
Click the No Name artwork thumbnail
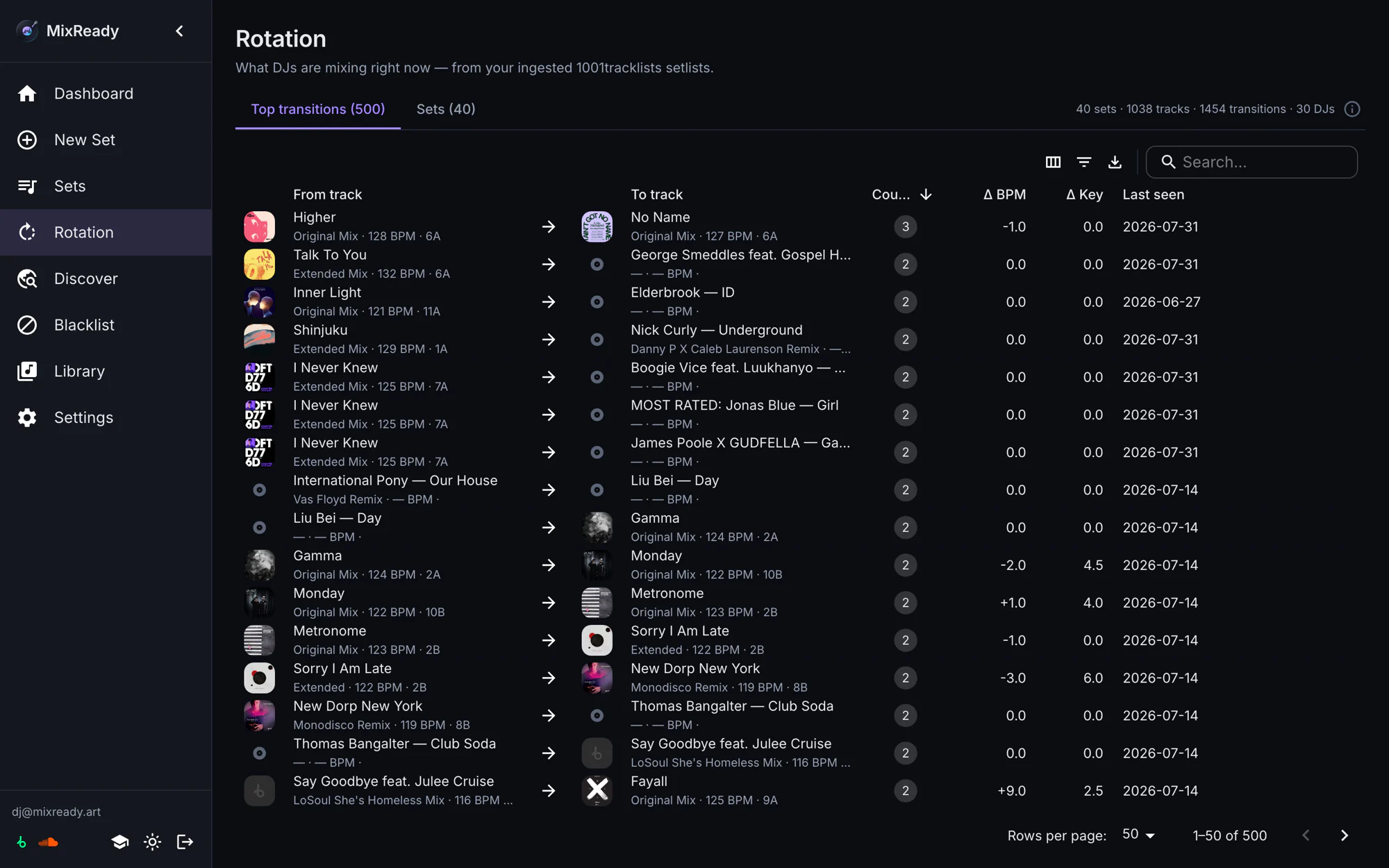(x=597, y=226)
